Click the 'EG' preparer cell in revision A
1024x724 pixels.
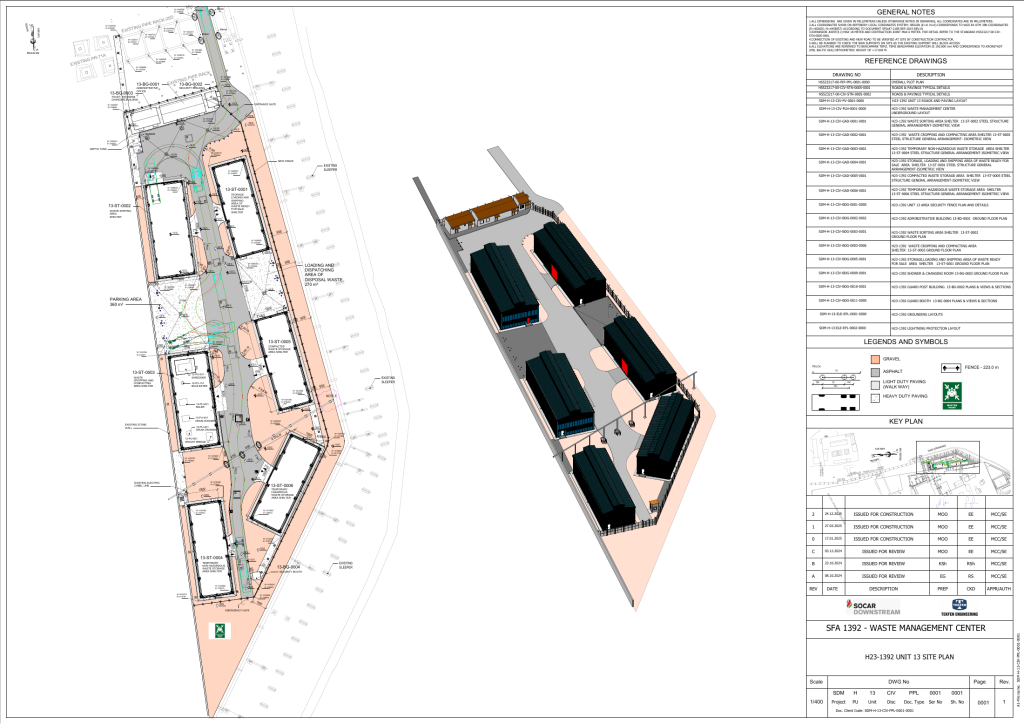click(x=942, y=576)
